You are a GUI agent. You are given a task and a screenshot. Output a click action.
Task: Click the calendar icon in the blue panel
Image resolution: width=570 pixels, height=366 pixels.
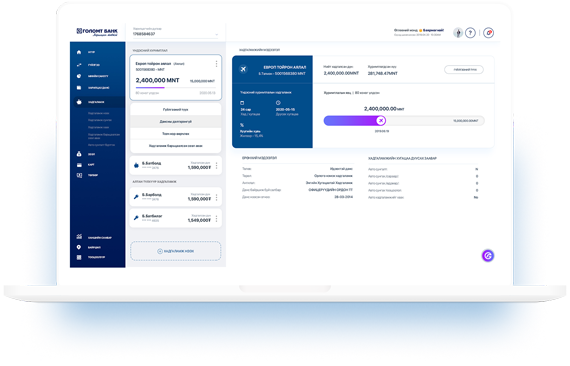click(x=242, y=103)
